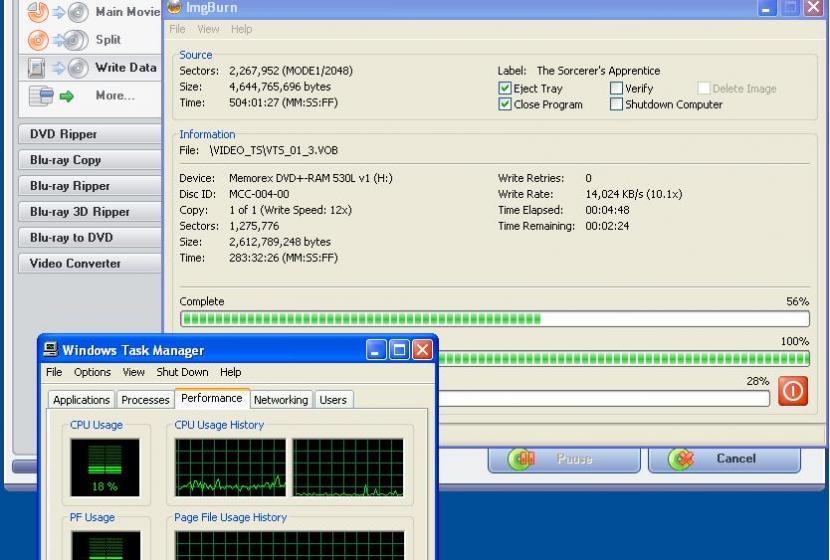The width and height of the screenshot is (830, 560).
Task: Switch to the Processes tab
Action: pyautogui.click(x=145, y=400)
